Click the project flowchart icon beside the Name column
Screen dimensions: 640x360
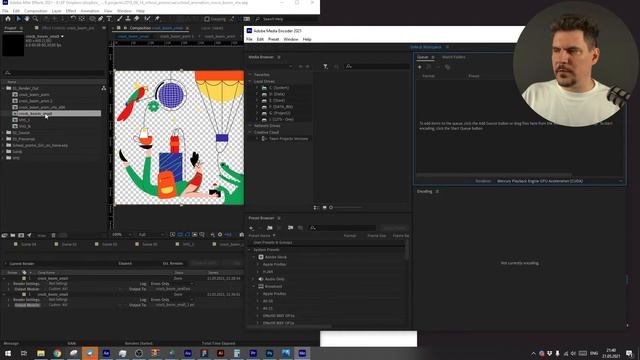[104, 88]
